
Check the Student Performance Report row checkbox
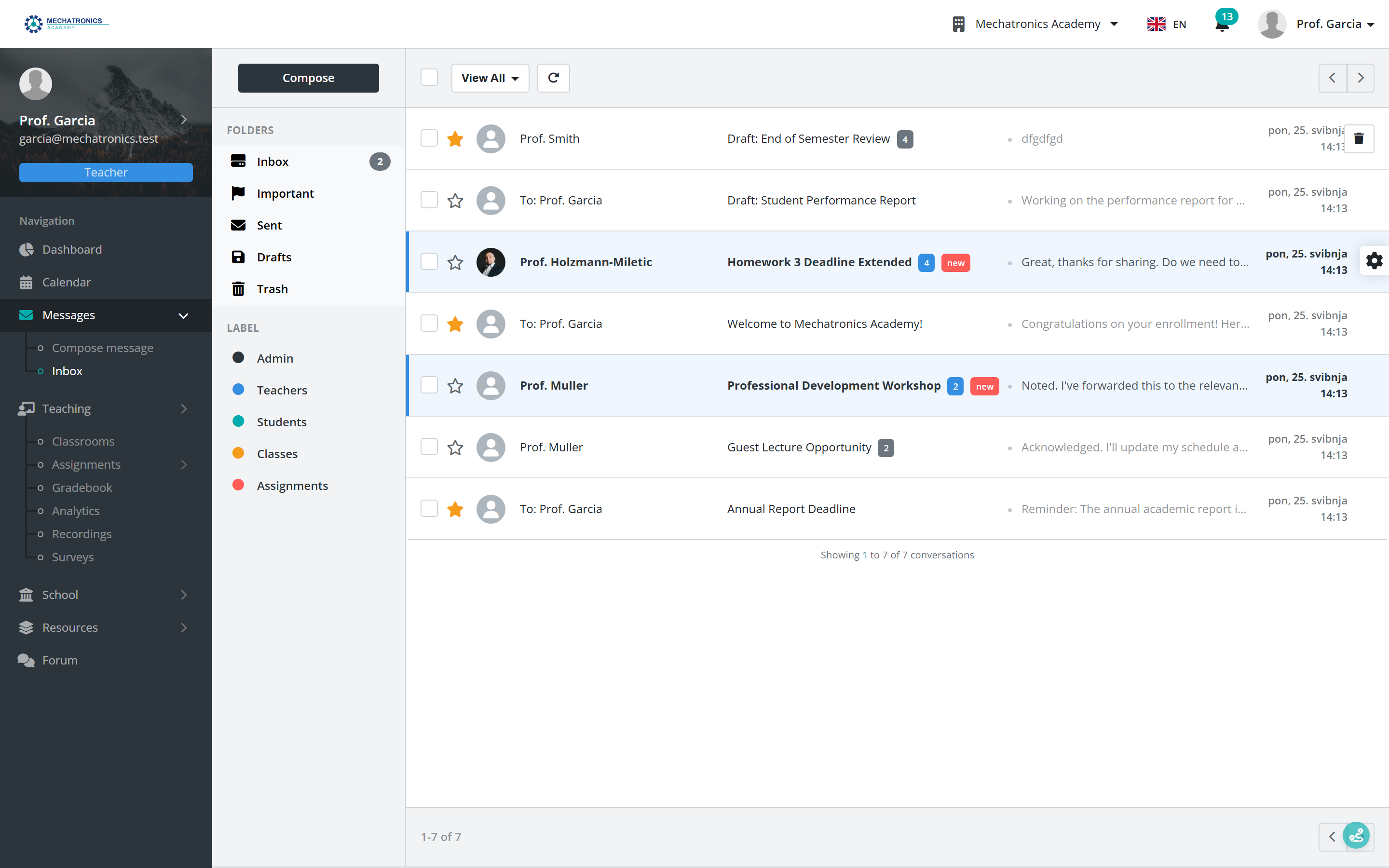(x=429, y=200)
